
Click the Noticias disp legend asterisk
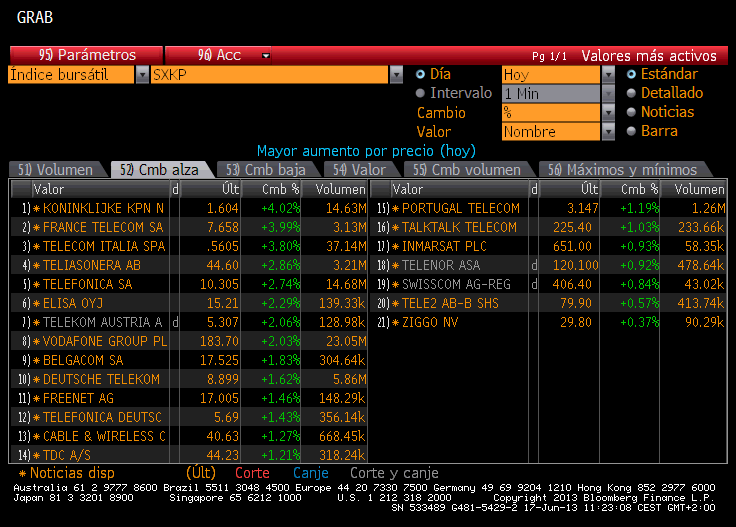[x=22, y=474]
